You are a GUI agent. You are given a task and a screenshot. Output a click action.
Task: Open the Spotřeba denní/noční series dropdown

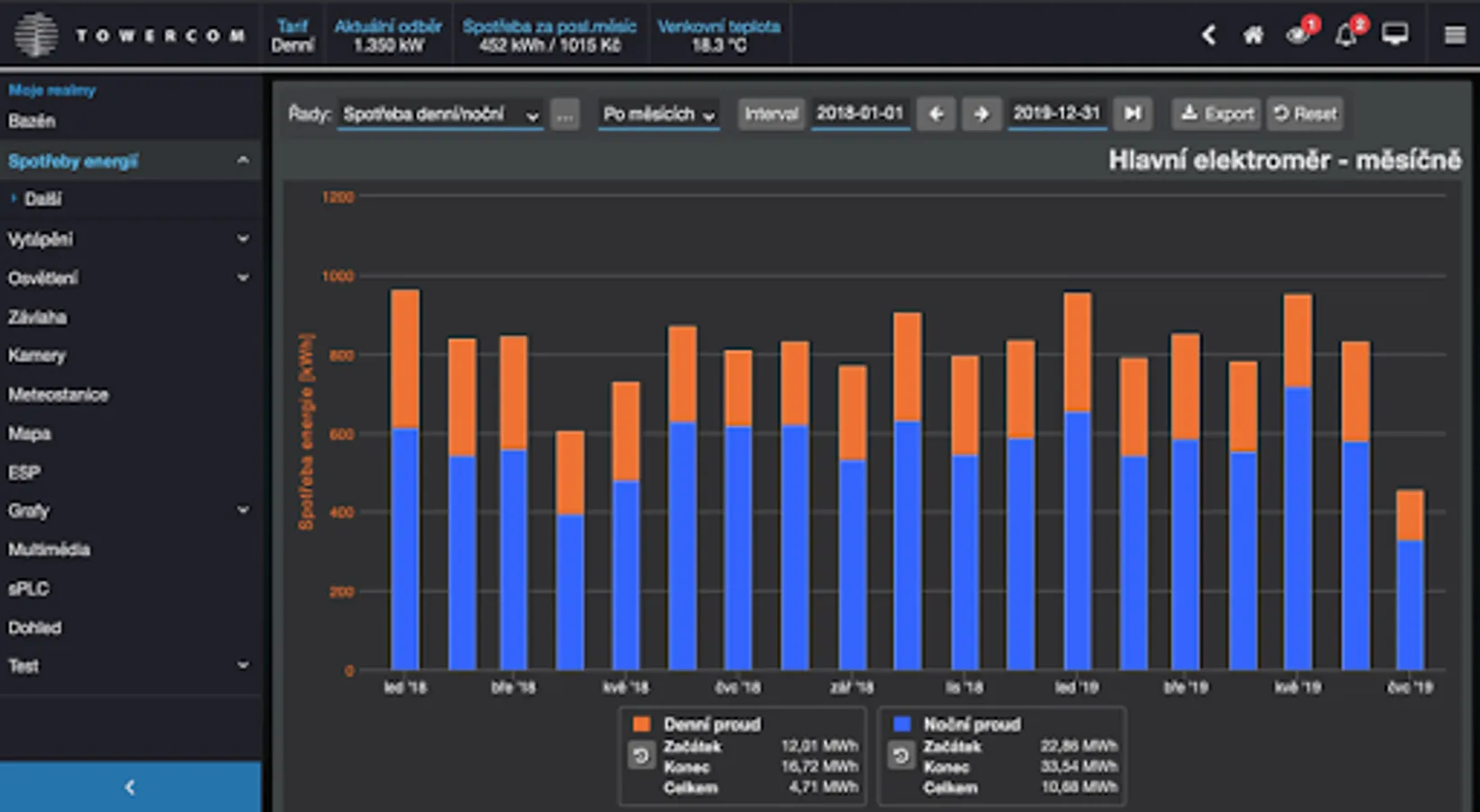pos(439,115)
